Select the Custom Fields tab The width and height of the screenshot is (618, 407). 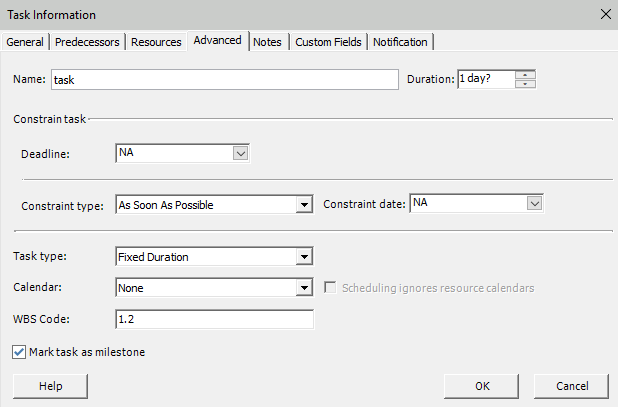click(x=329, y=42)
